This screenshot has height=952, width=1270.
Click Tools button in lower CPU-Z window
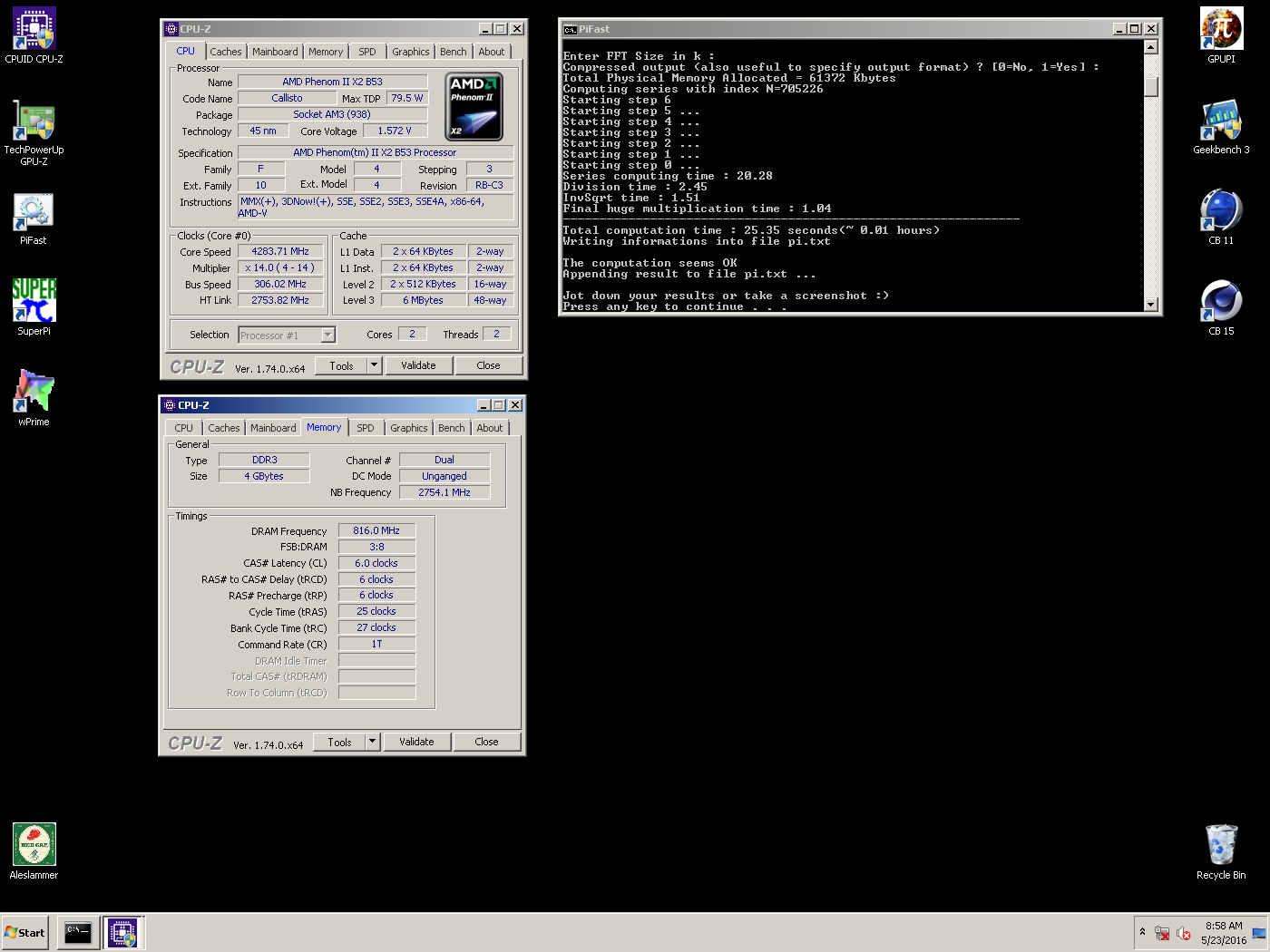339,742
